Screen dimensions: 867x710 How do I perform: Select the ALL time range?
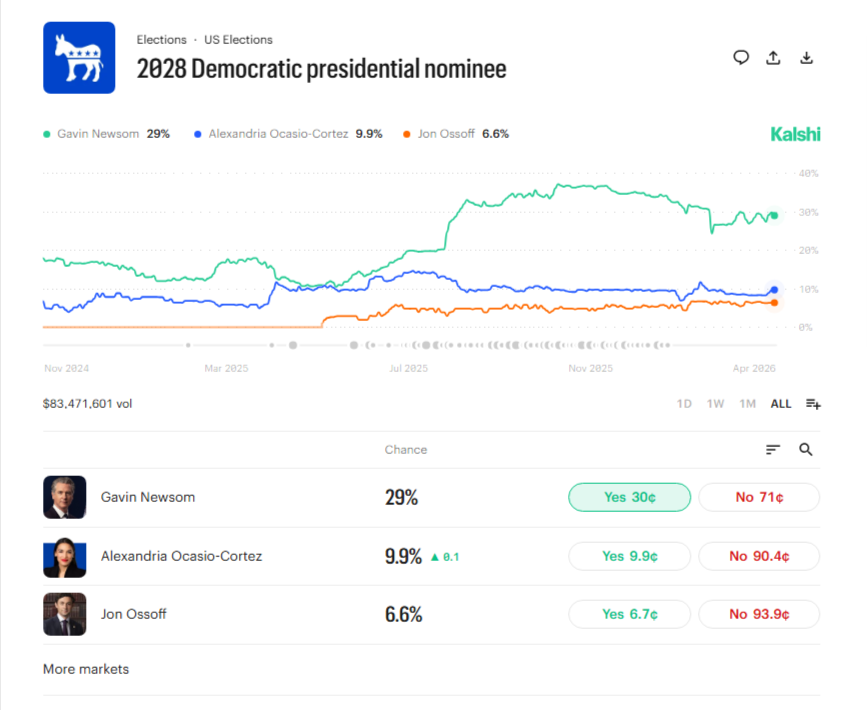coord(780,404)
